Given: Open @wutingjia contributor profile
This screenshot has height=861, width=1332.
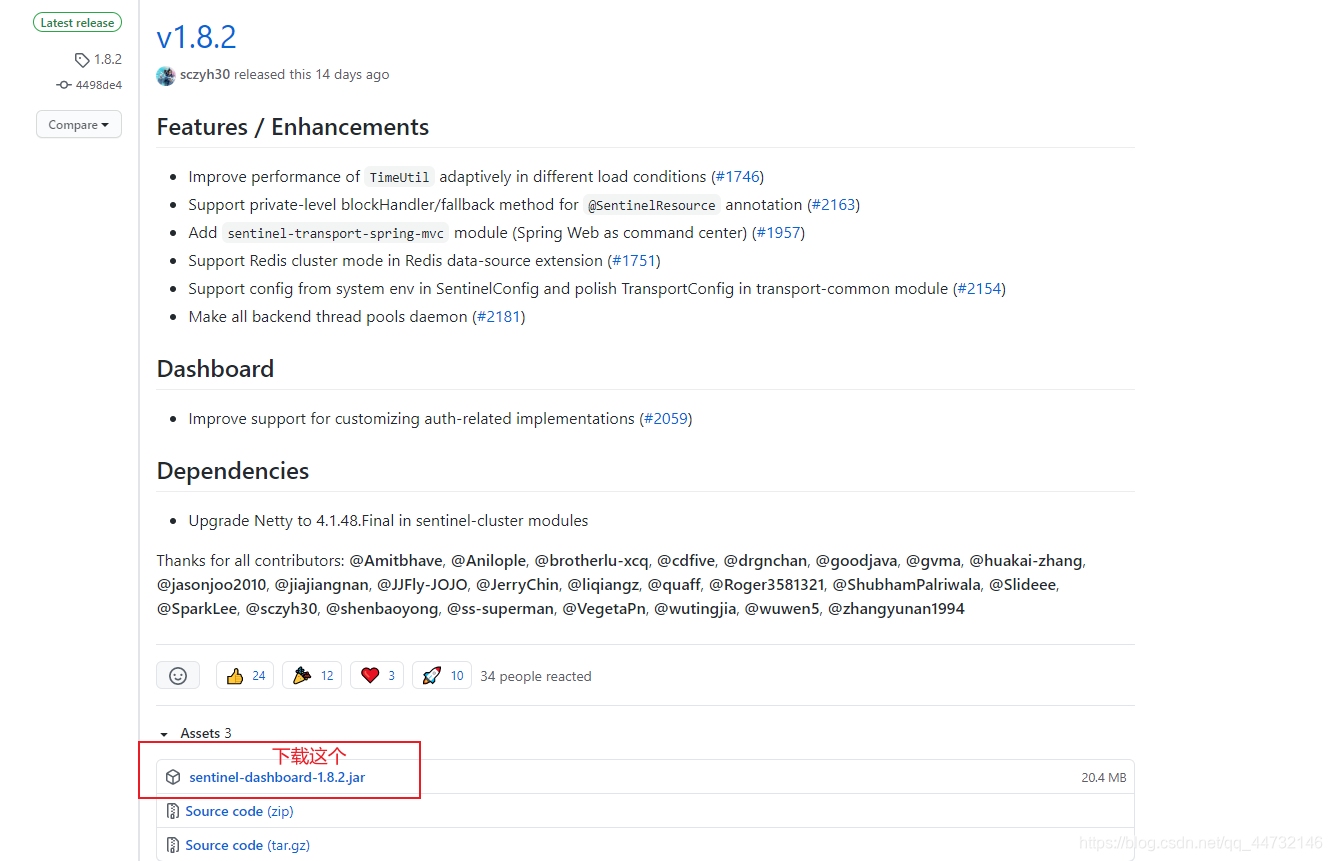Looking at the screenshot, I should point(695,609).
